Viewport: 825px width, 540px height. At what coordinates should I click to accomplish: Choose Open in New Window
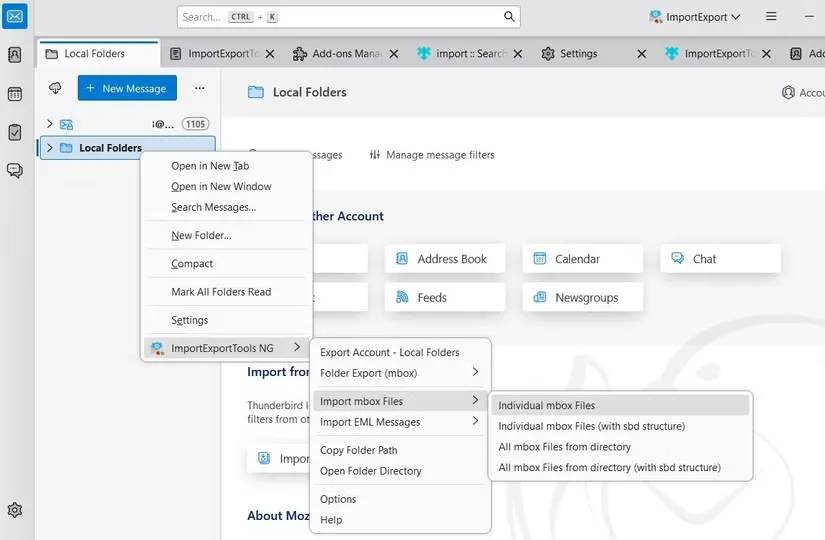coord(226,186)
